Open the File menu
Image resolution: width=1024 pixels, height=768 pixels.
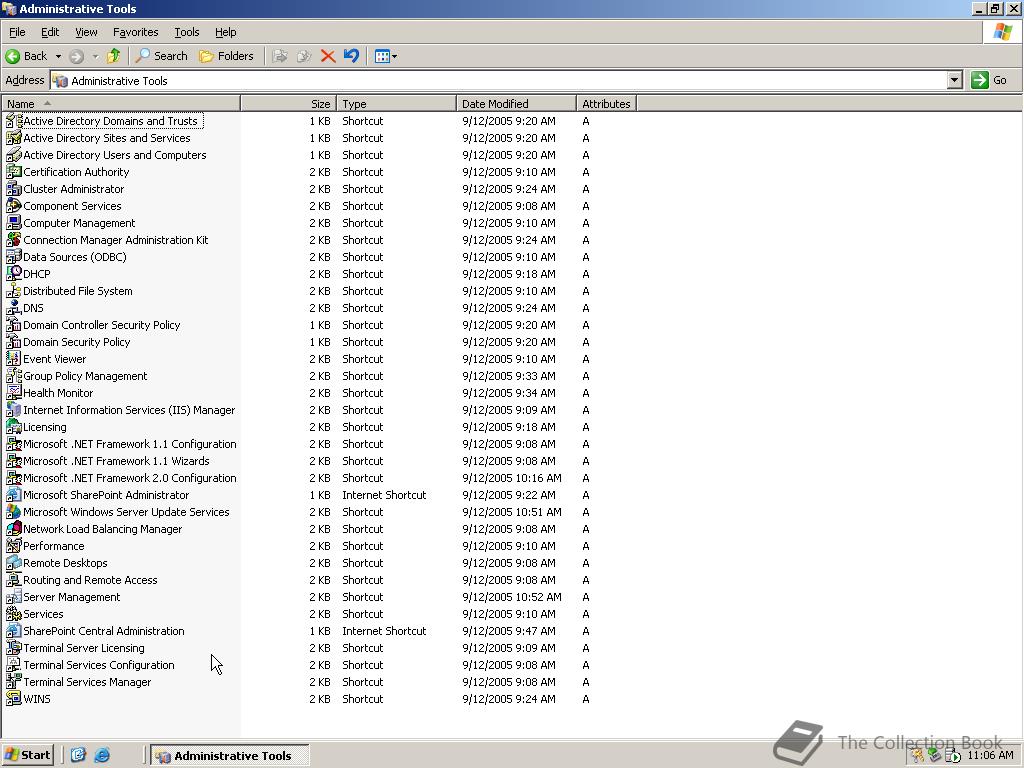click(x=17, y=32)
